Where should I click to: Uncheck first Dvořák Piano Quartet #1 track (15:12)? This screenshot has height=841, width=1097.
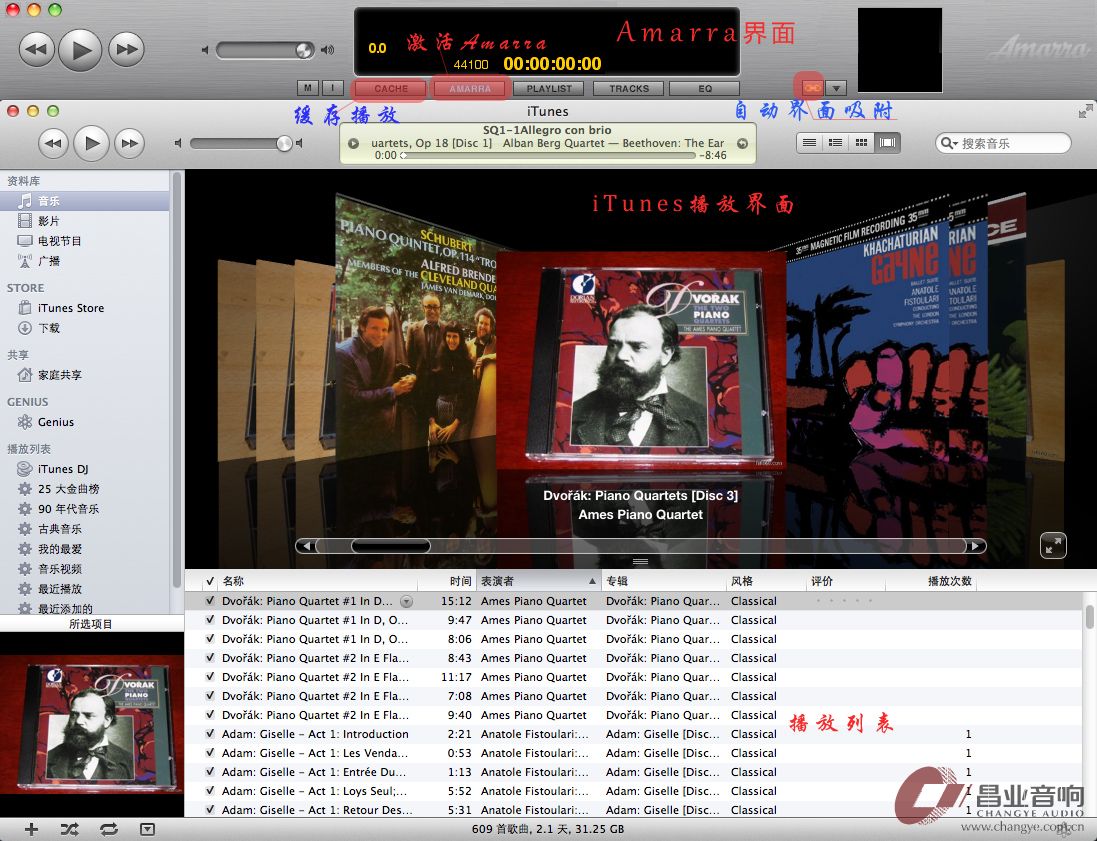[x=210, y=600]
